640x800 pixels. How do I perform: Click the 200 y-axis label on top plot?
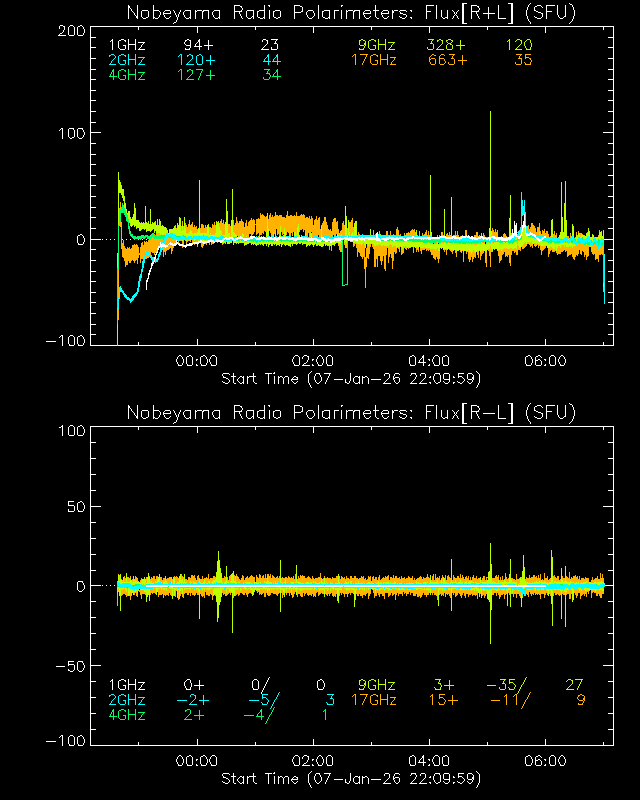tap(68, 32)
